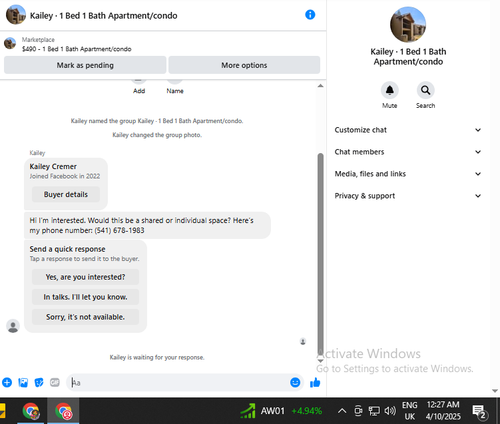
Task: Open More options button
Action: [x=244, y=65]
